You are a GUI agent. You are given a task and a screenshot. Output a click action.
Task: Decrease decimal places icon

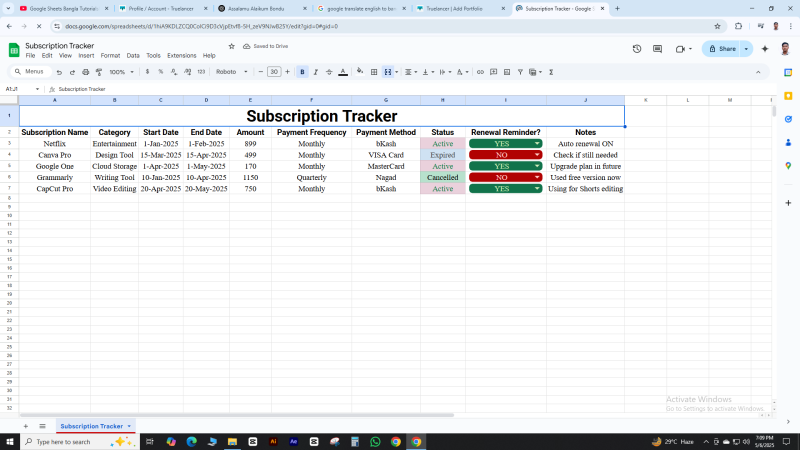tap(174, 72)
